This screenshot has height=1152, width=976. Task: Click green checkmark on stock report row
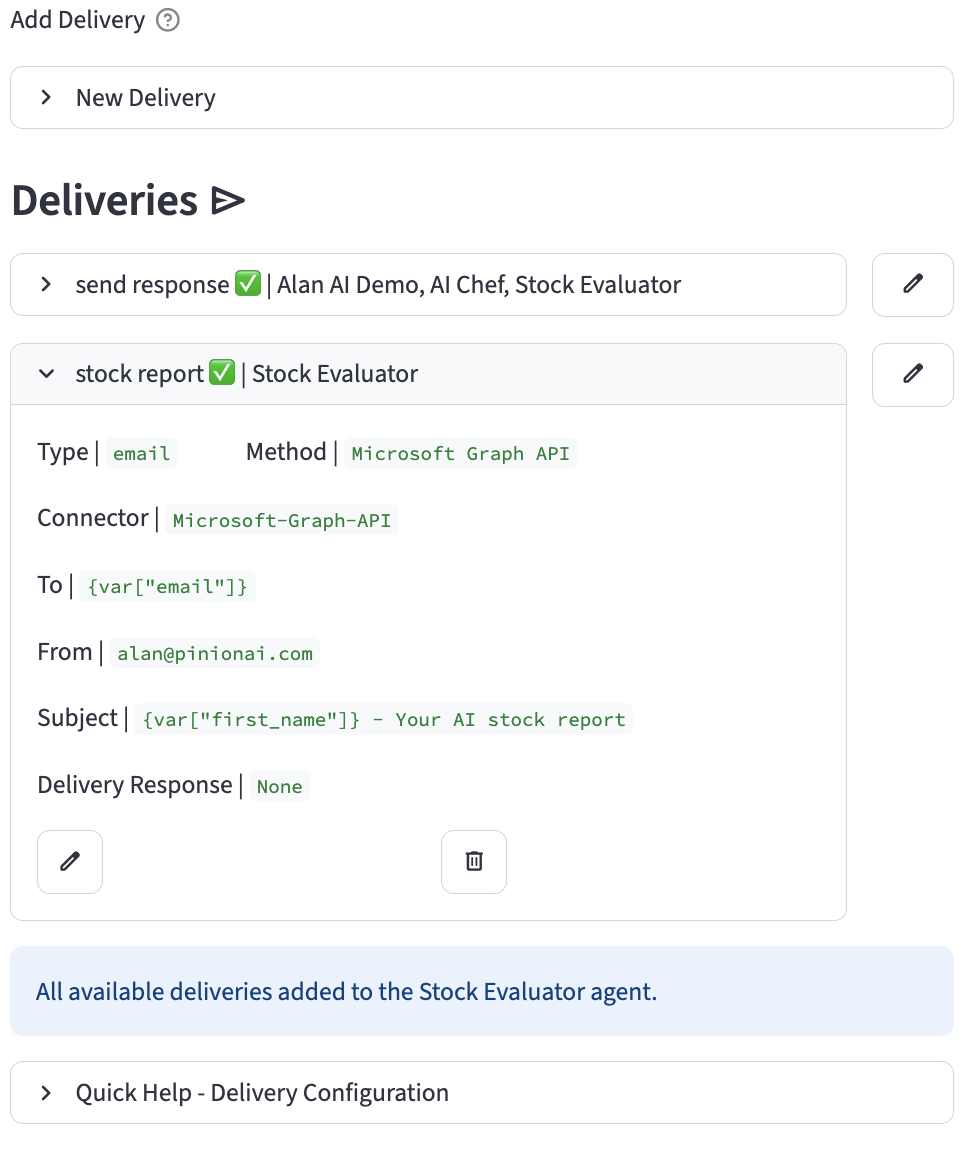tap(222, 374)
